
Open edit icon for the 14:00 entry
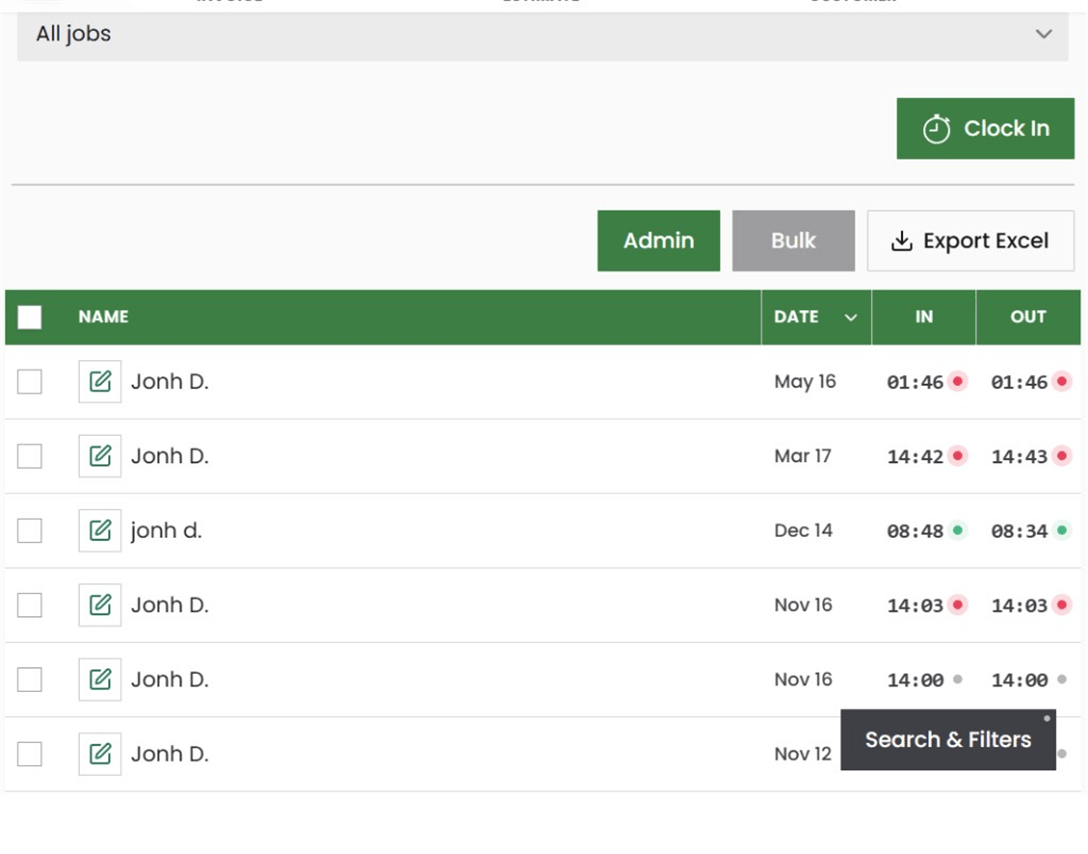coord(100,679)
